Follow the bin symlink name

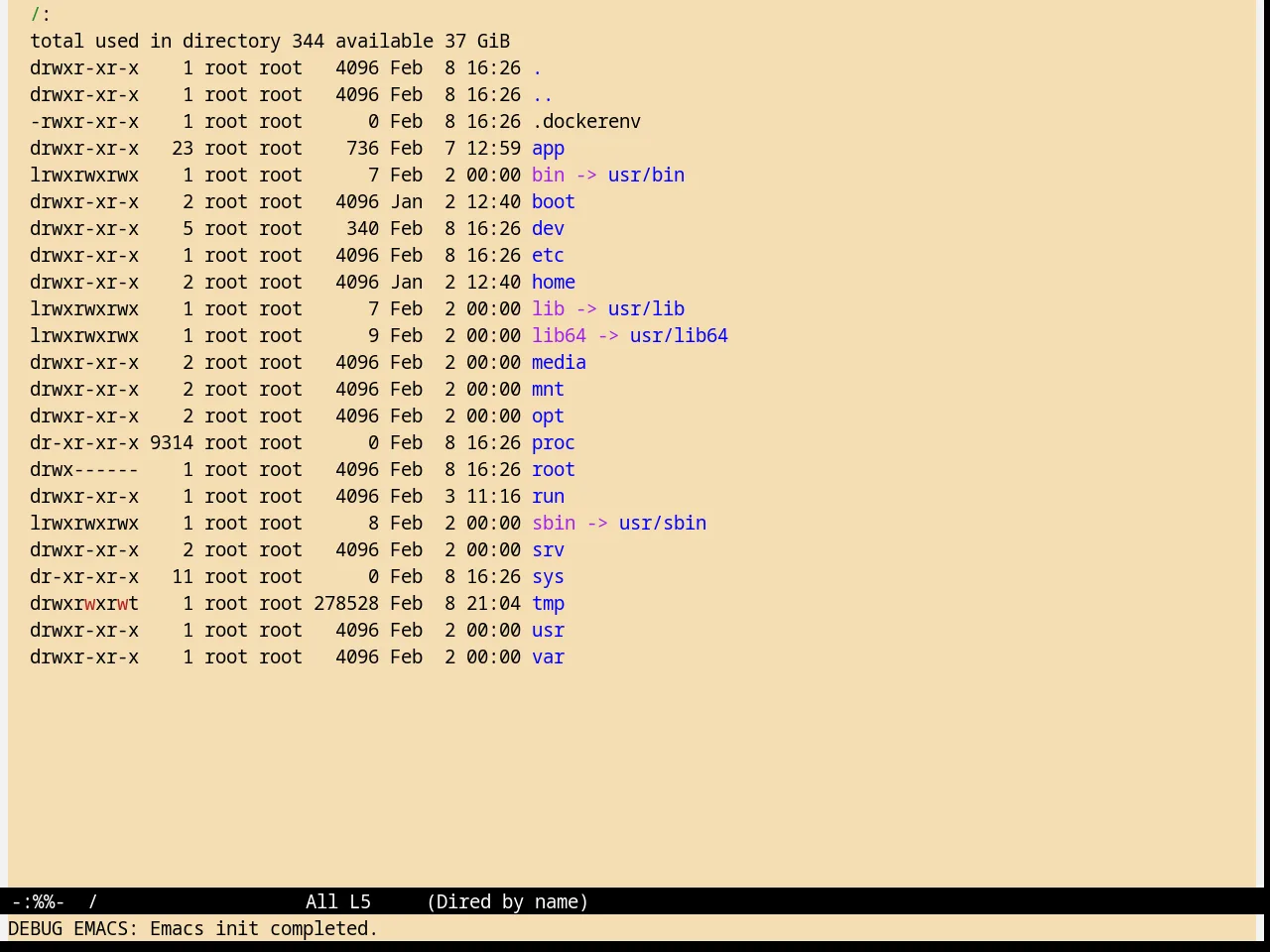[548, 176]
